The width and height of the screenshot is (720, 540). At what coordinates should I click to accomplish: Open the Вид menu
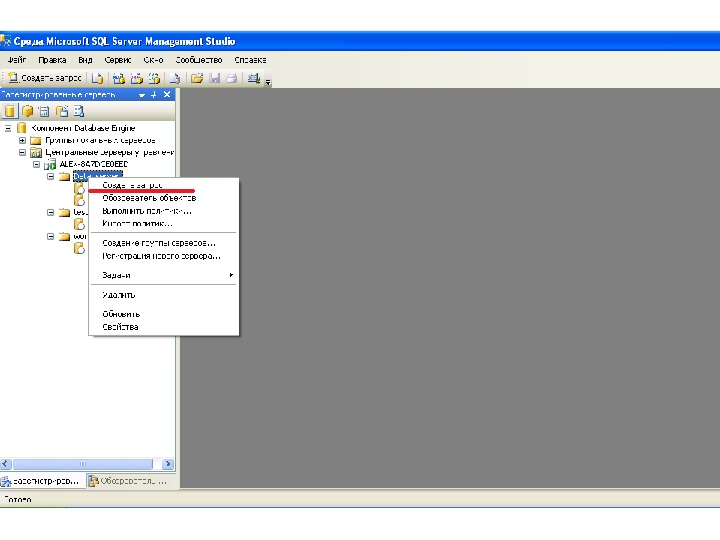85,60
